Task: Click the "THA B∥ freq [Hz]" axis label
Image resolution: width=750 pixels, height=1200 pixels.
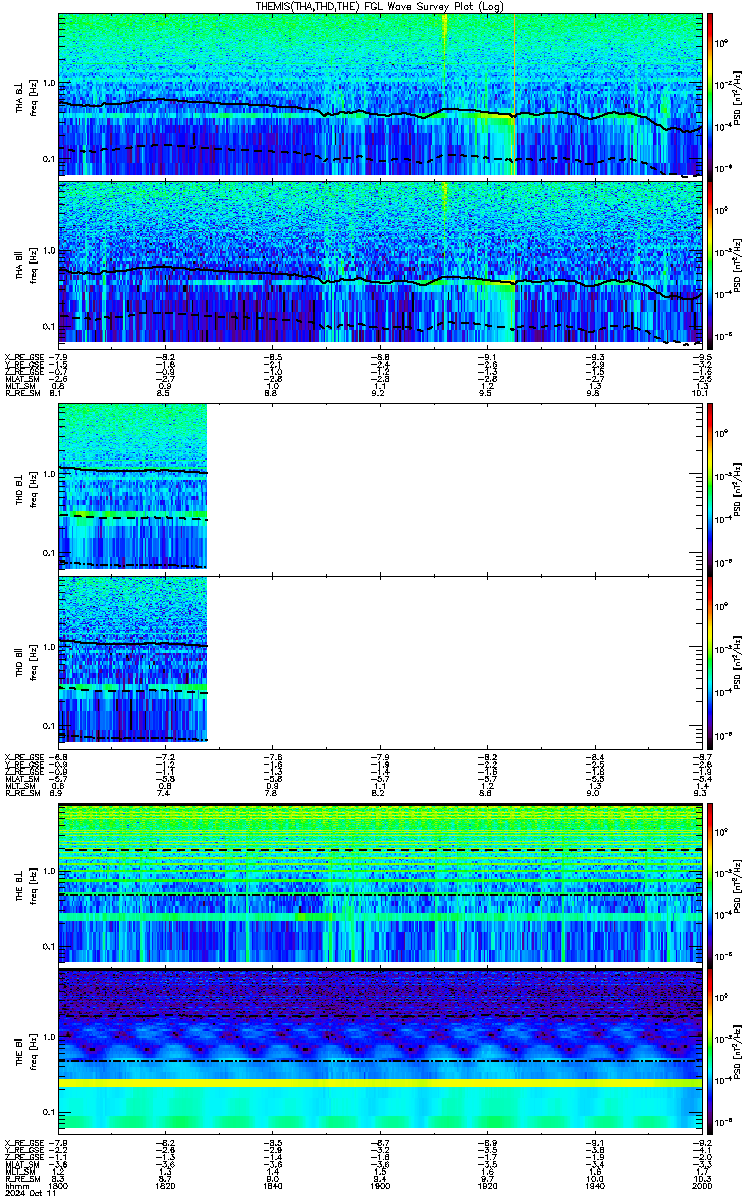Action: 24,263
